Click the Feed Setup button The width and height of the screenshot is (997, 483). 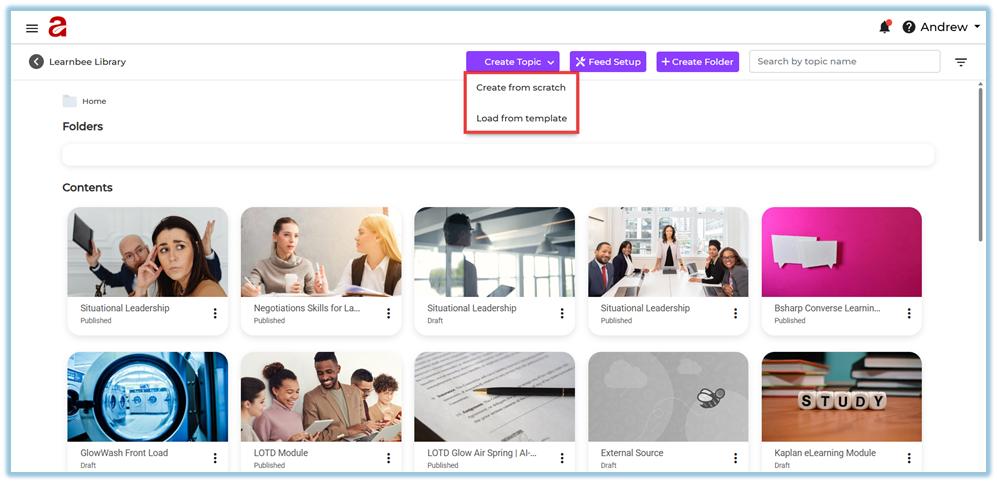608,62
